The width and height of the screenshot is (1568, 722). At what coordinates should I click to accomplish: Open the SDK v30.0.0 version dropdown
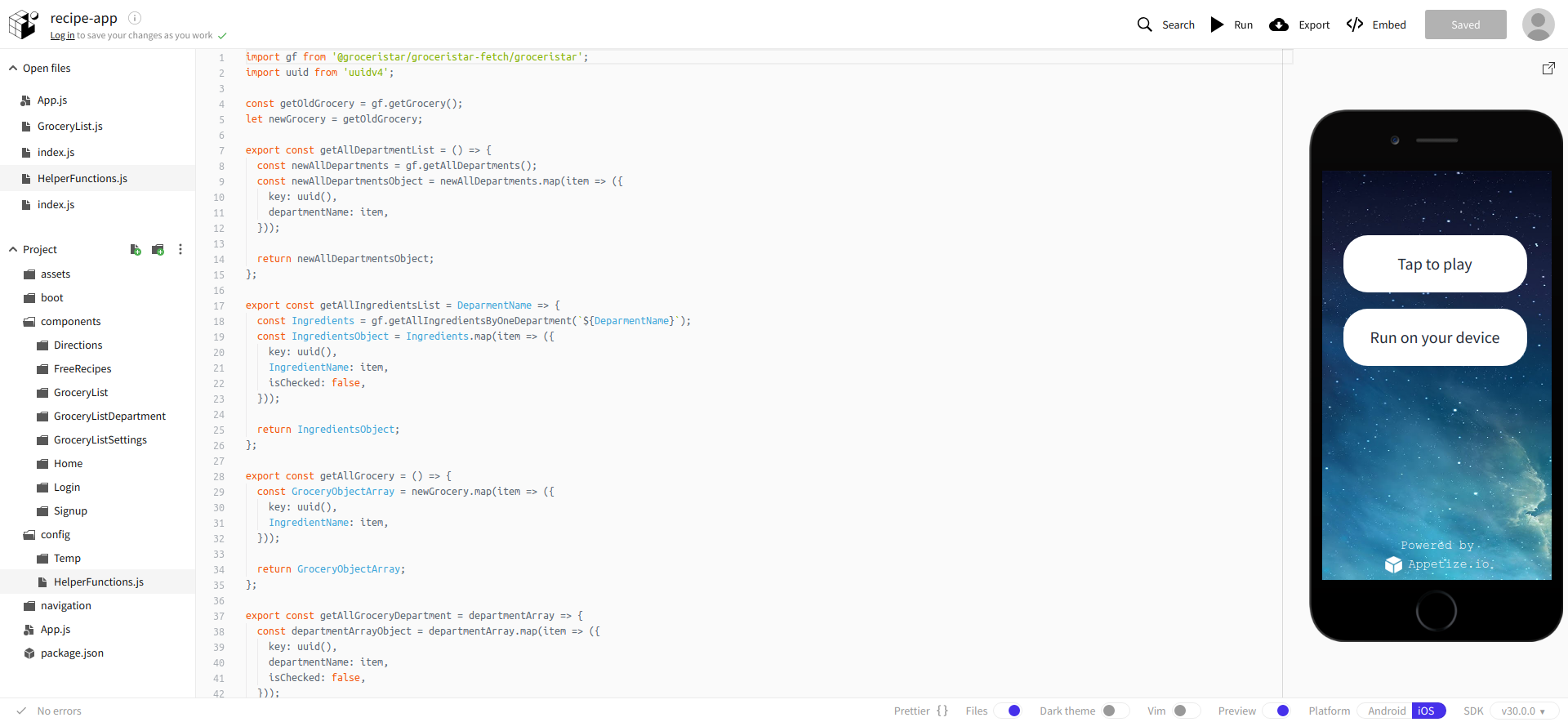1522,711
